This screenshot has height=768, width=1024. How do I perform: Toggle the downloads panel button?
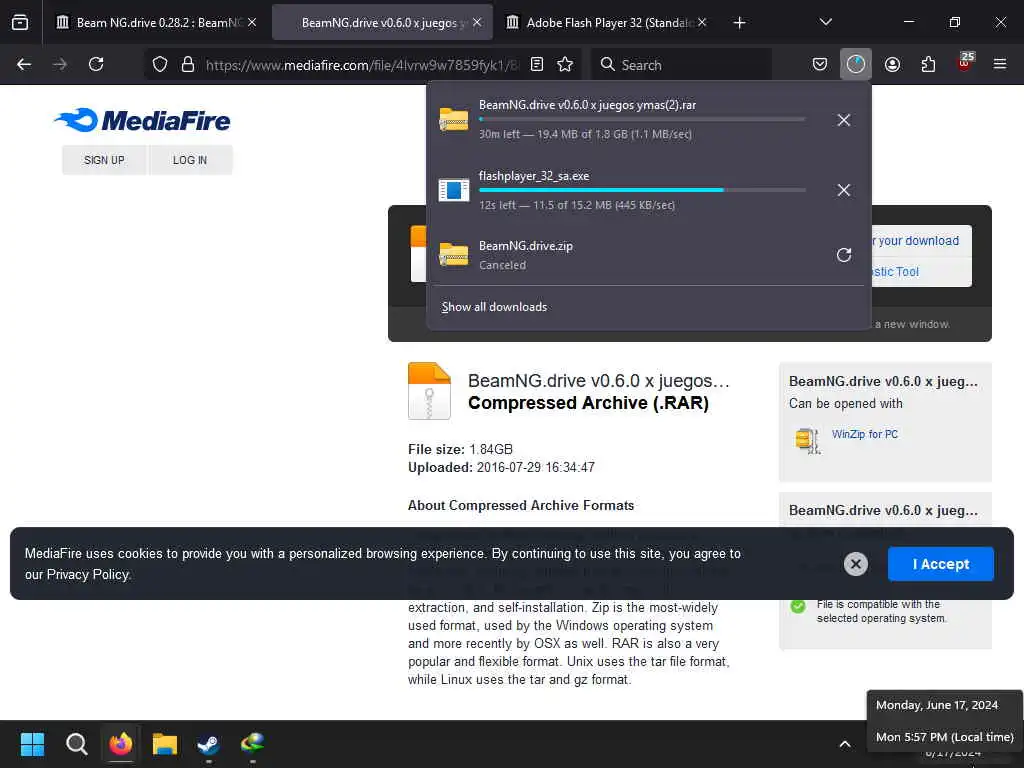856,64
